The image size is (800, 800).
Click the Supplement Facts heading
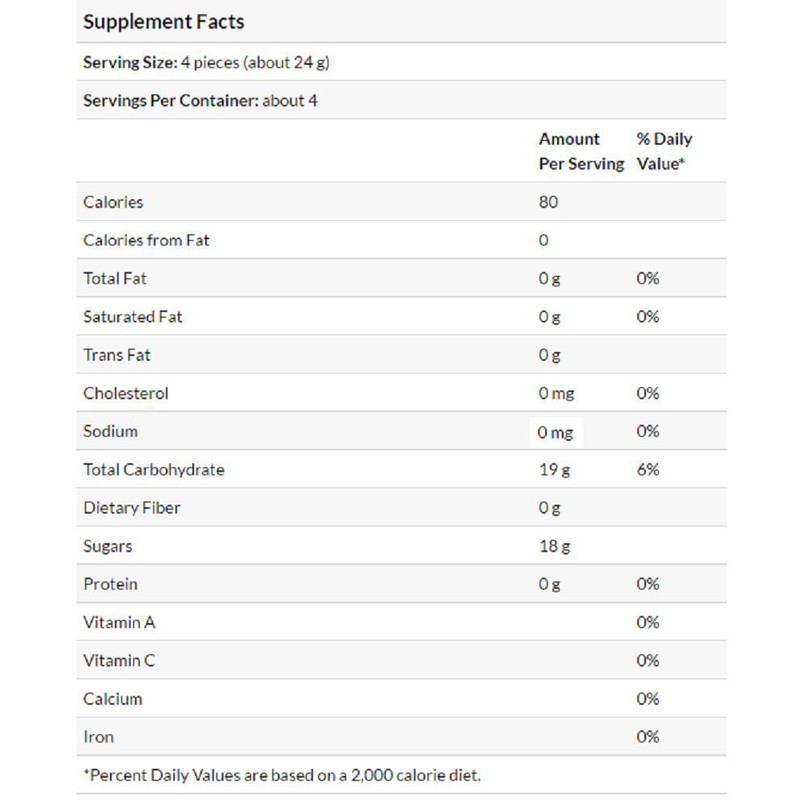163,21
